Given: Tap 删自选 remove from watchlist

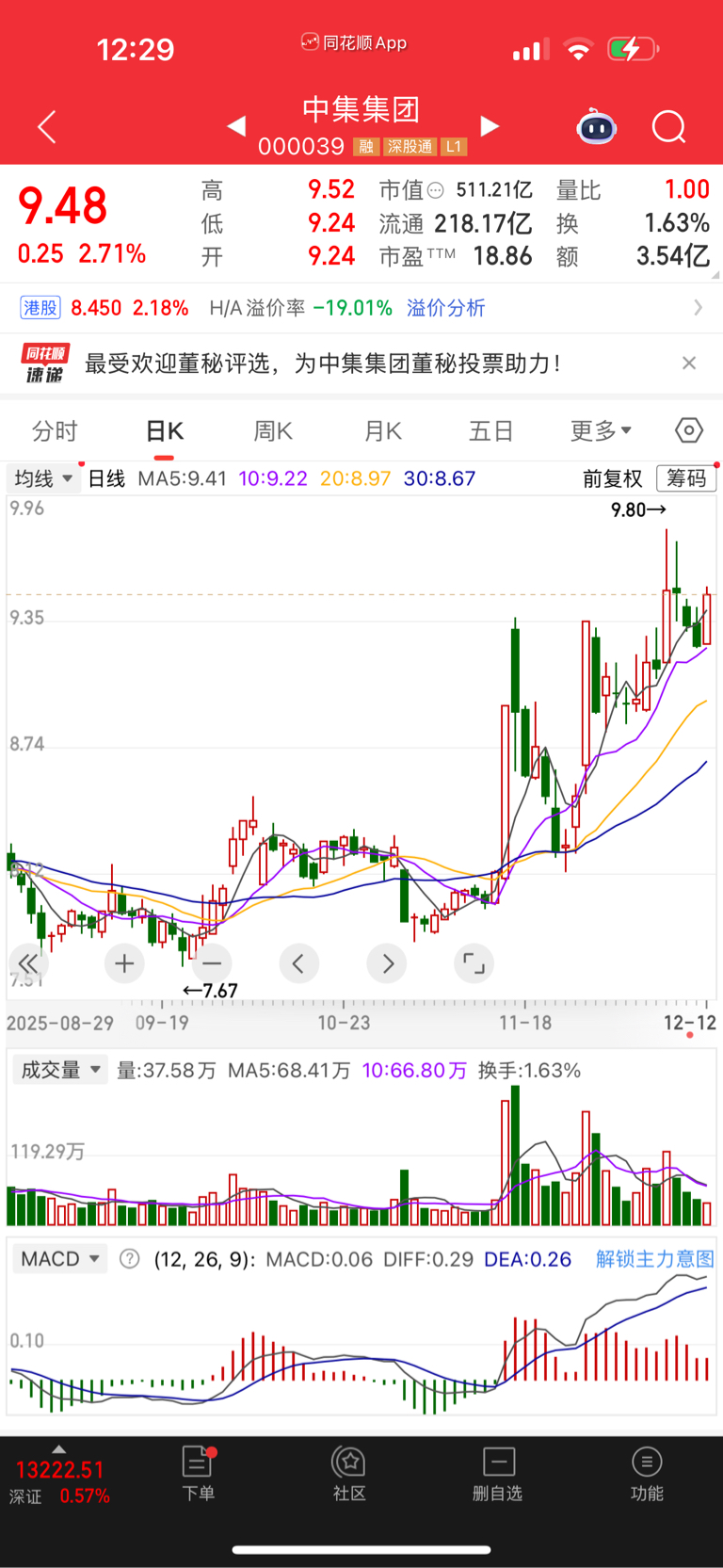Looking at the screenshot, I should click(x=498, y=1474).
